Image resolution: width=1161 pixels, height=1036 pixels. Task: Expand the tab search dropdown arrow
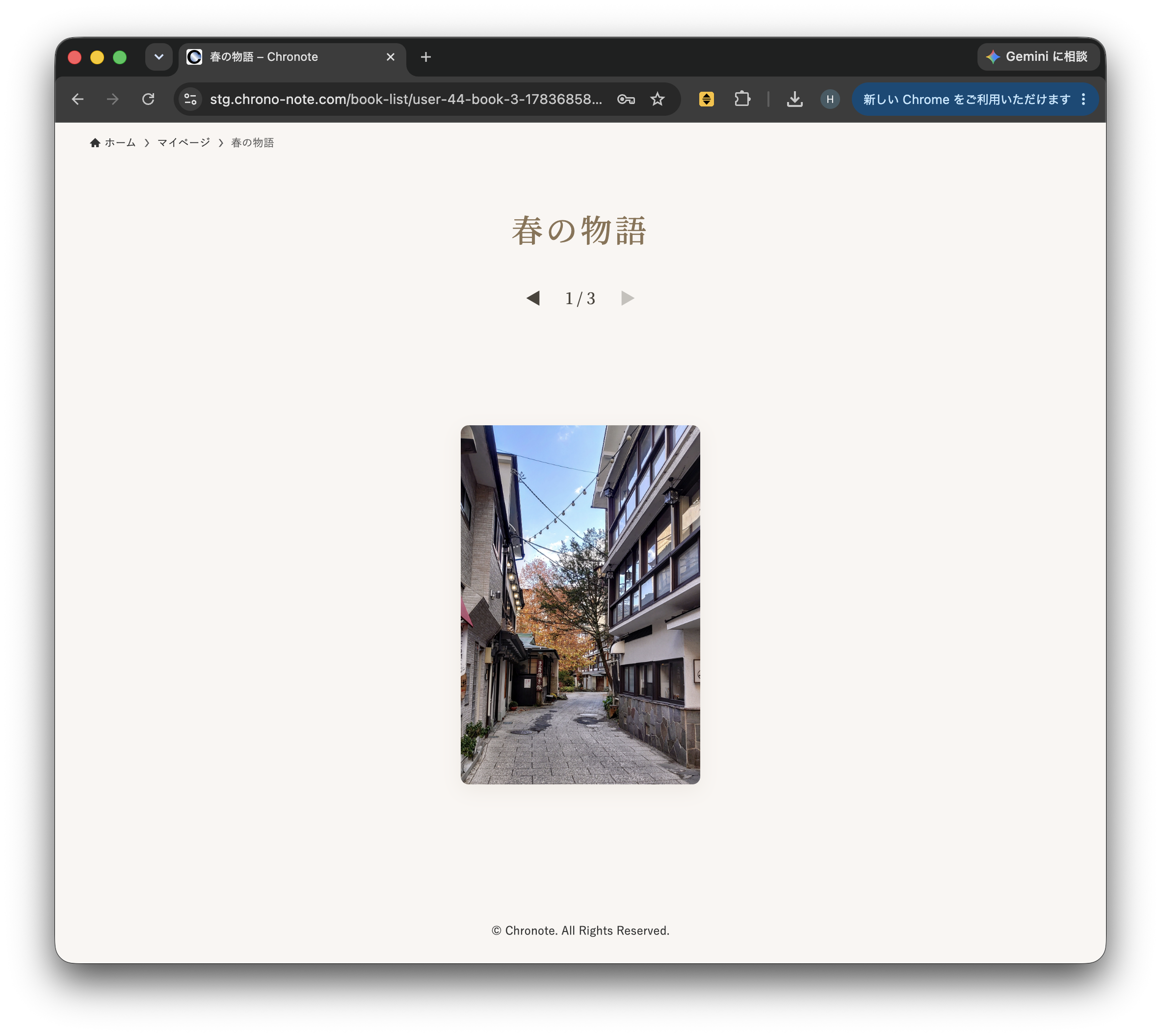click(x=159, y=57)
